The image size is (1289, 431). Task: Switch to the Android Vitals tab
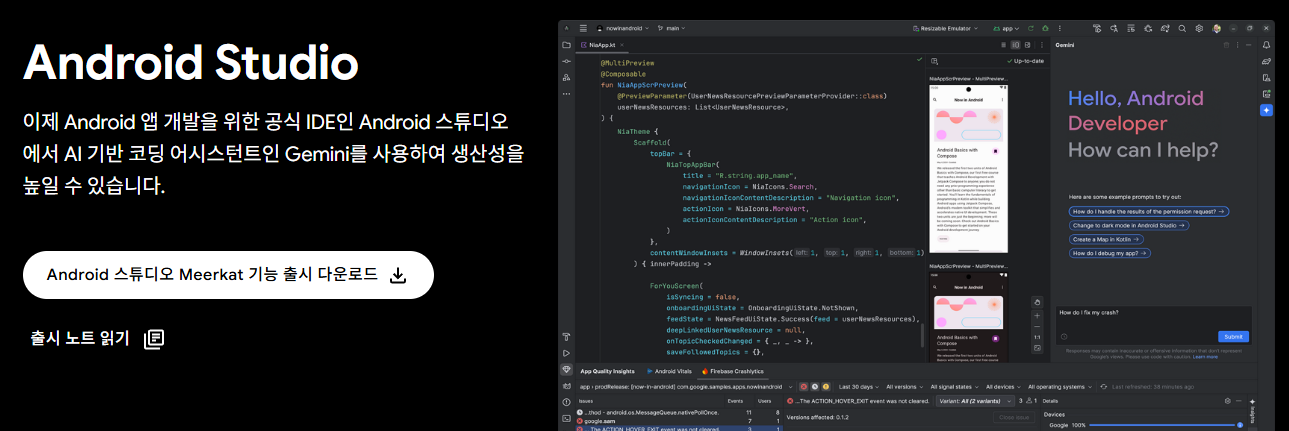coord(669,370)
